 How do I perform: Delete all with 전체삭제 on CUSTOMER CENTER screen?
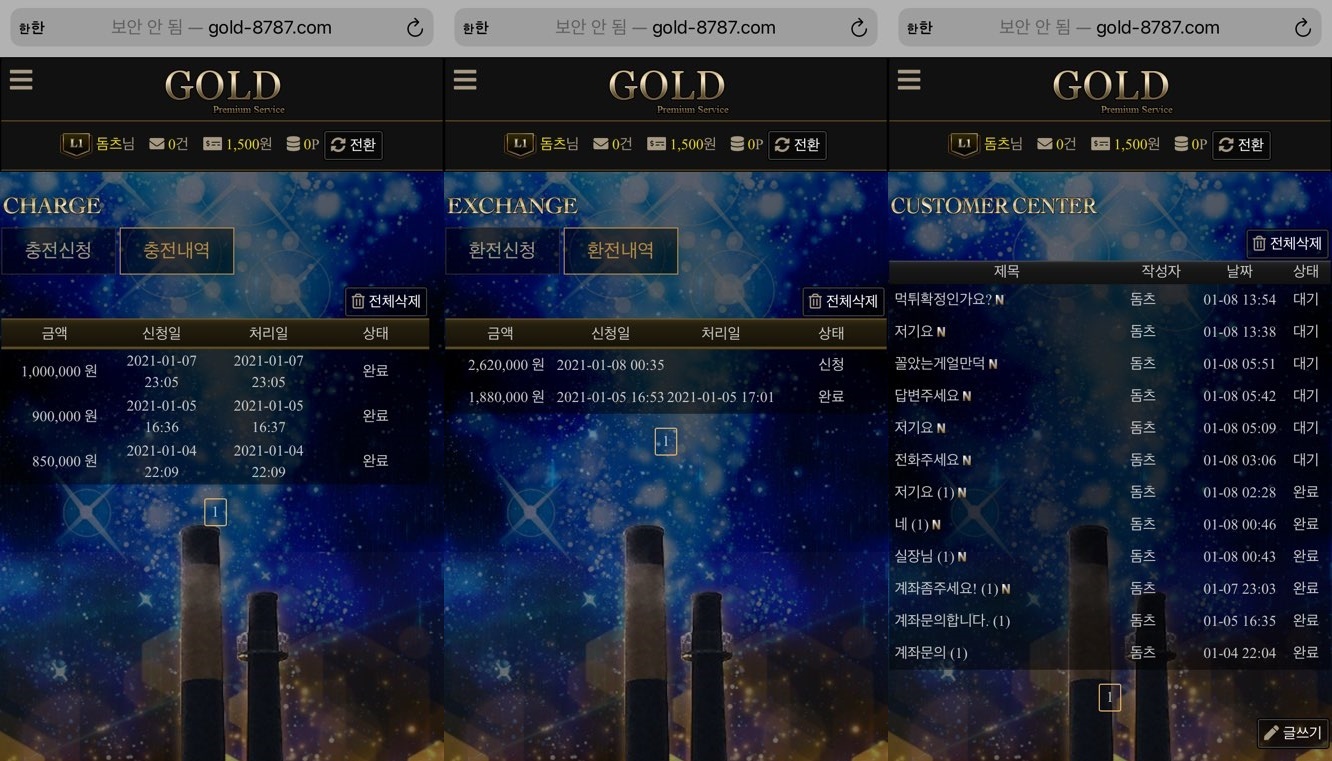click(x=1287, y=243)
